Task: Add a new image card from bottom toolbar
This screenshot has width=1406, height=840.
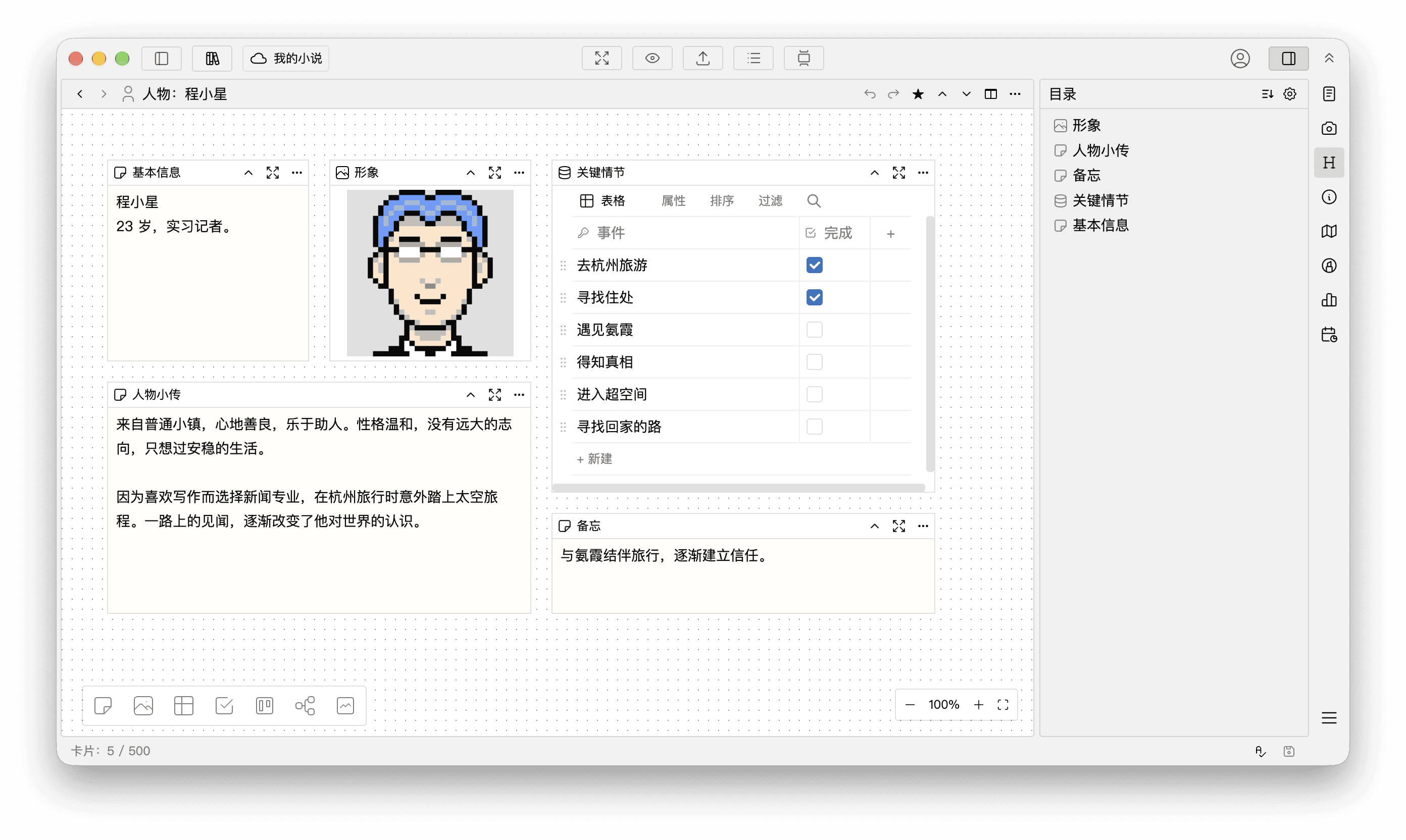Action: (143, 705)
